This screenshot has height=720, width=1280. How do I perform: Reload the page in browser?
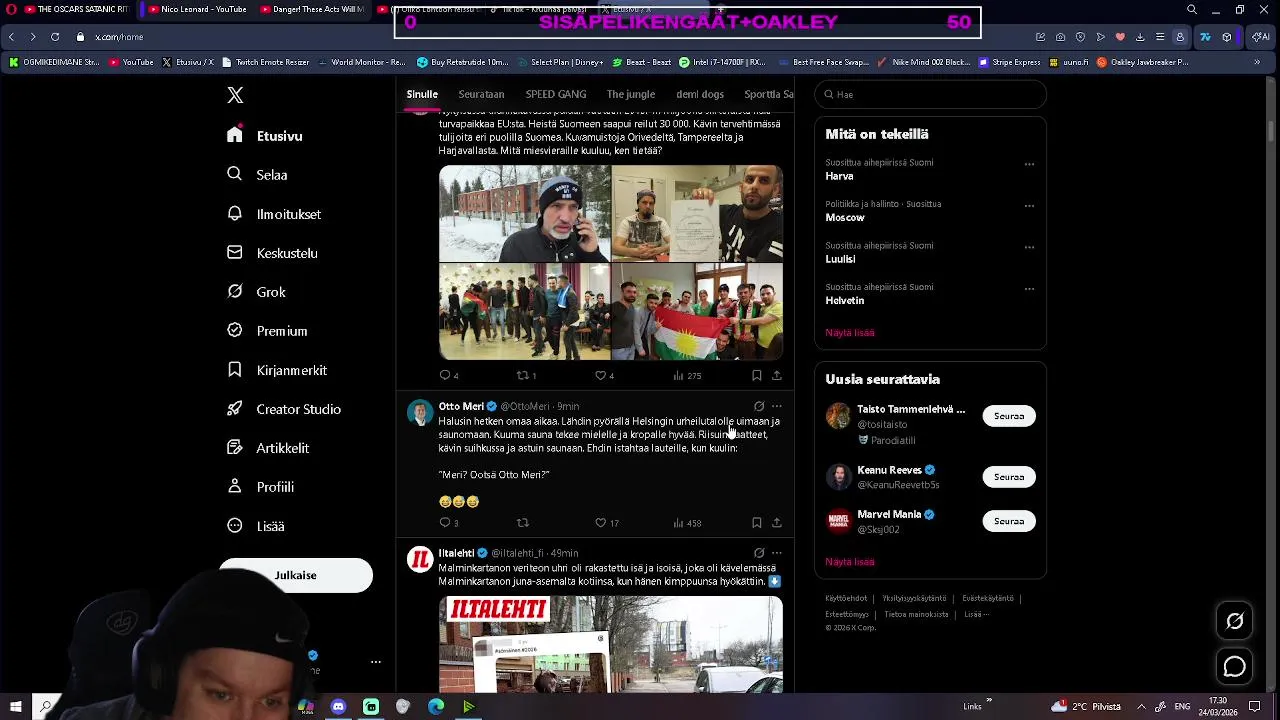(x=54, y=37)
